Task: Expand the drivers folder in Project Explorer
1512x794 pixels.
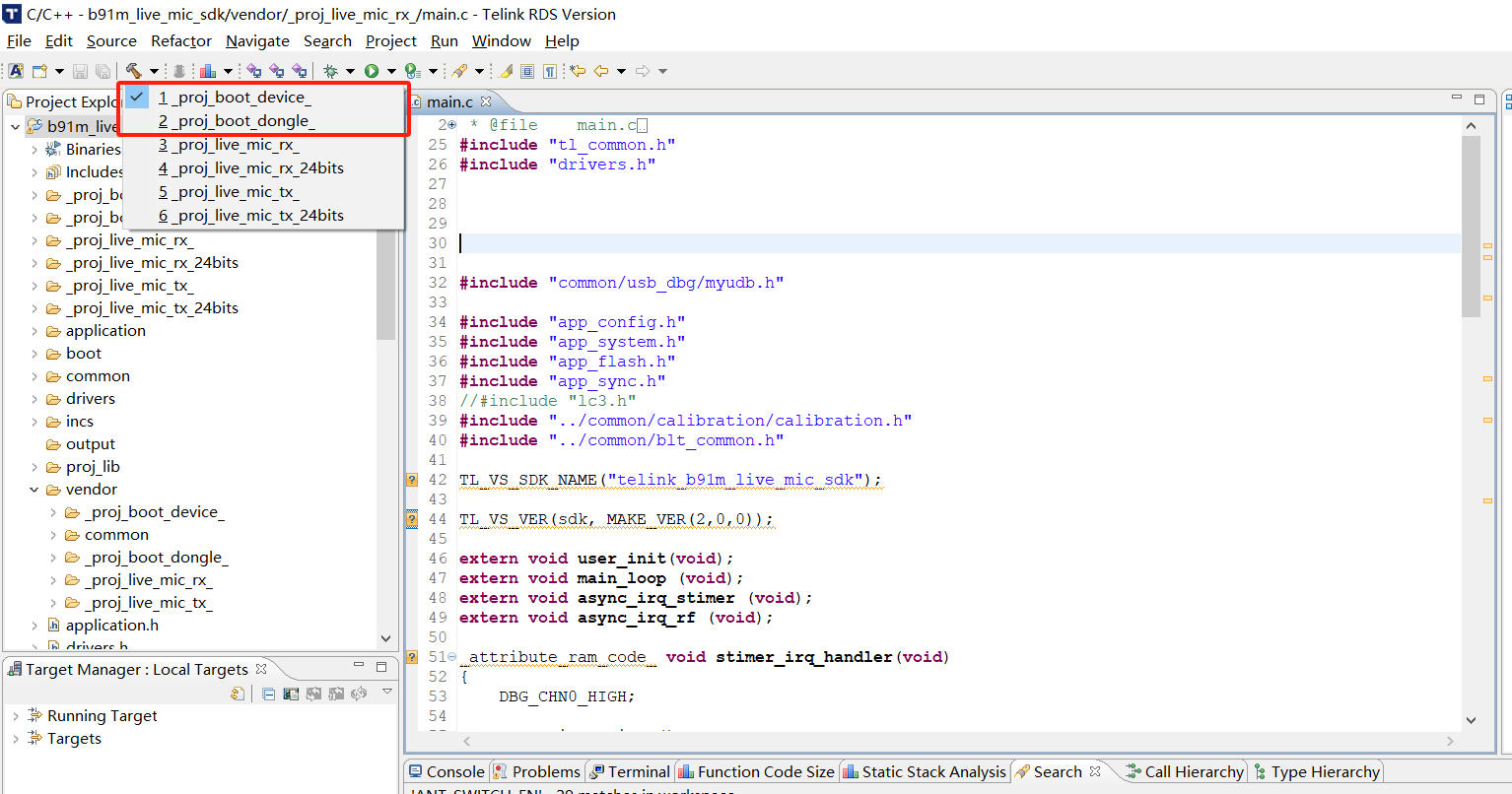Action: coord(34,399)
